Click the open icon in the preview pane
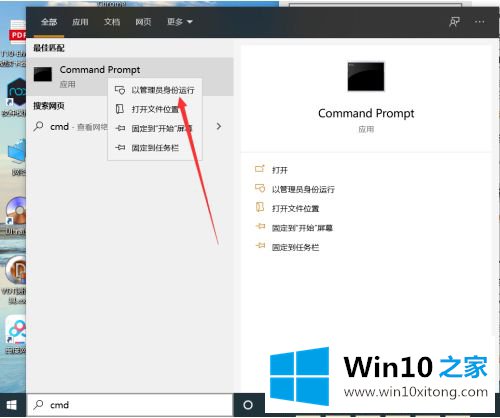The height and width of the screenshot is (418, 500). coord(260,169)
